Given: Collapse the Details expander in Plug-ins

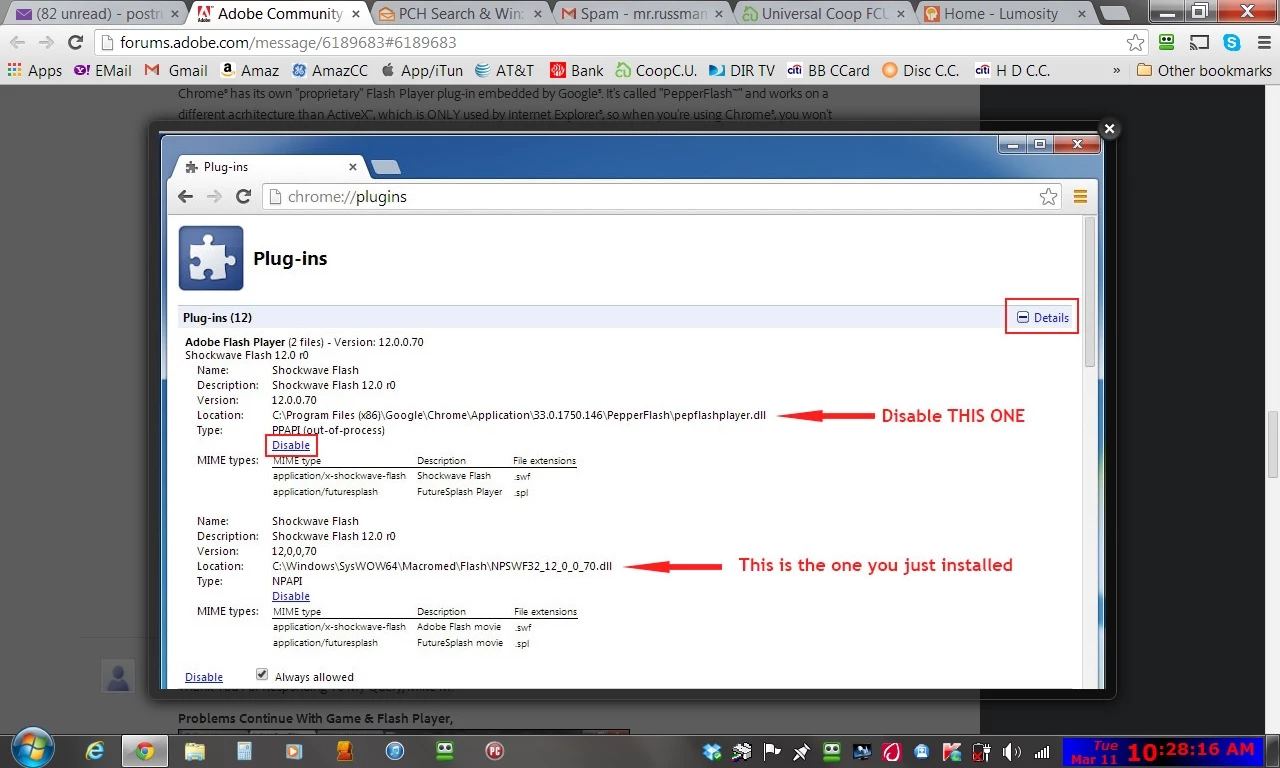Looking at the screenshot, I should coord(1042,317).
